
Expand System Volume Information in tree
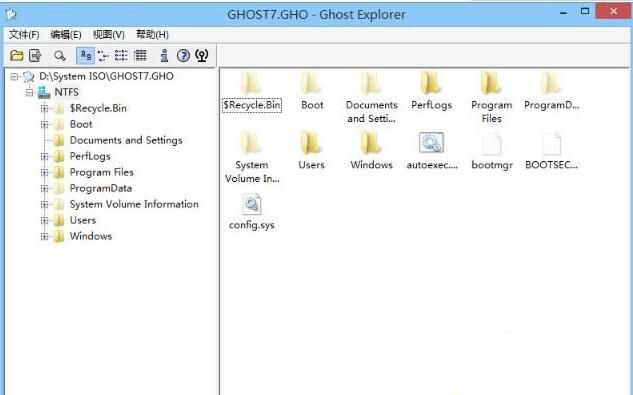[x=44, y=204]
